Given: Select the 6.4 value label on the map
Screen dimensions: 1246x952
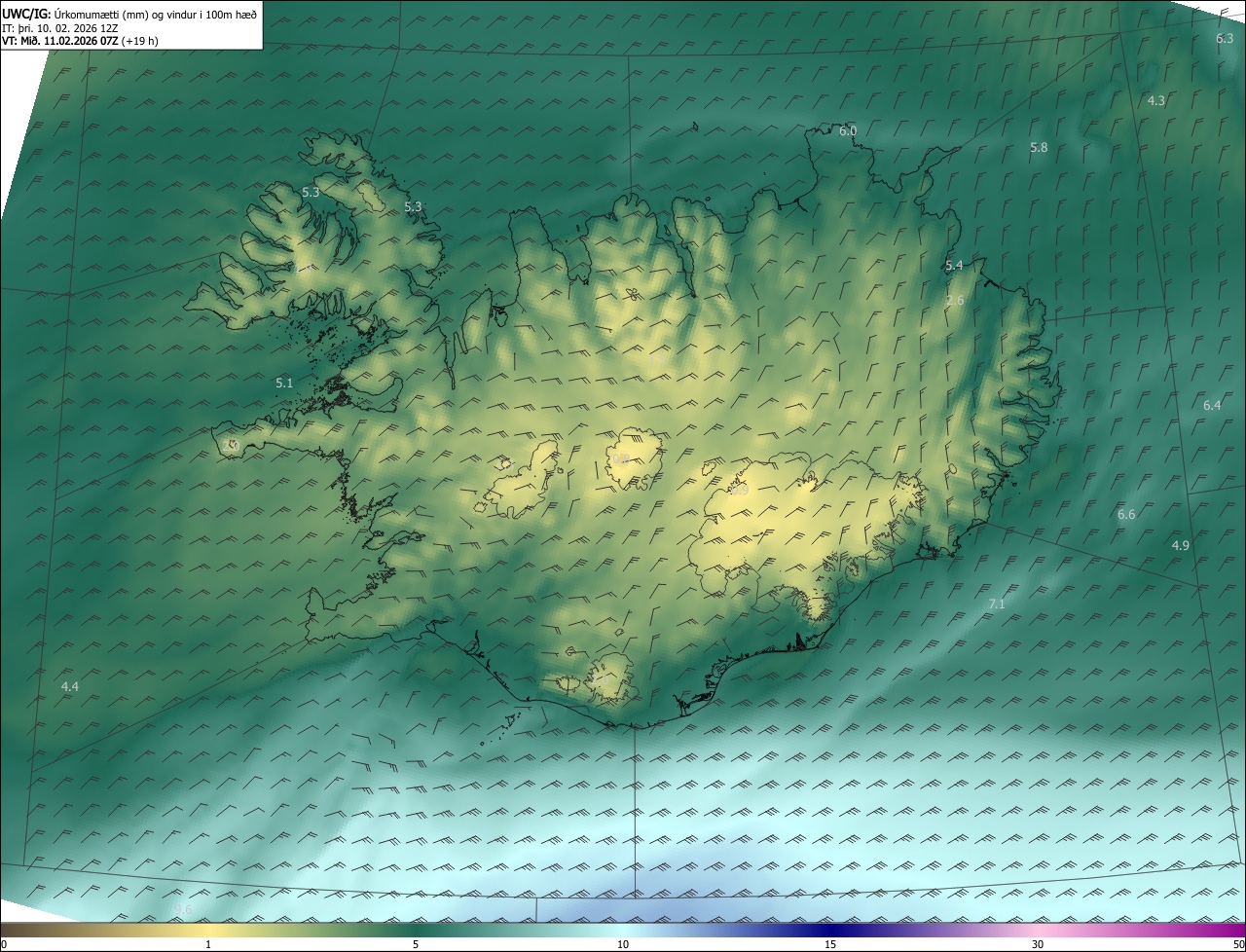Looking at the screenshot, I should click(1212, 406).
